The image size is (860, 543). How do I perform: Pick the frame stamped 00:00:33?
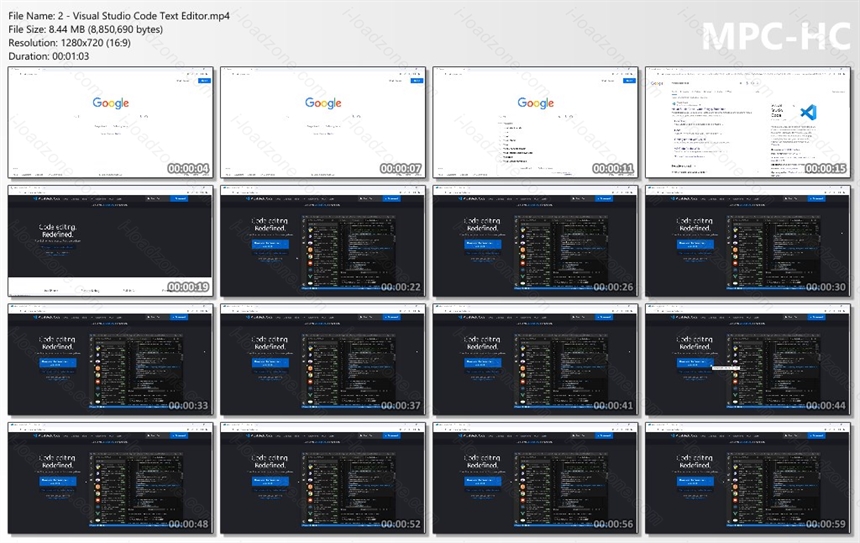click(x=111, y=360)
